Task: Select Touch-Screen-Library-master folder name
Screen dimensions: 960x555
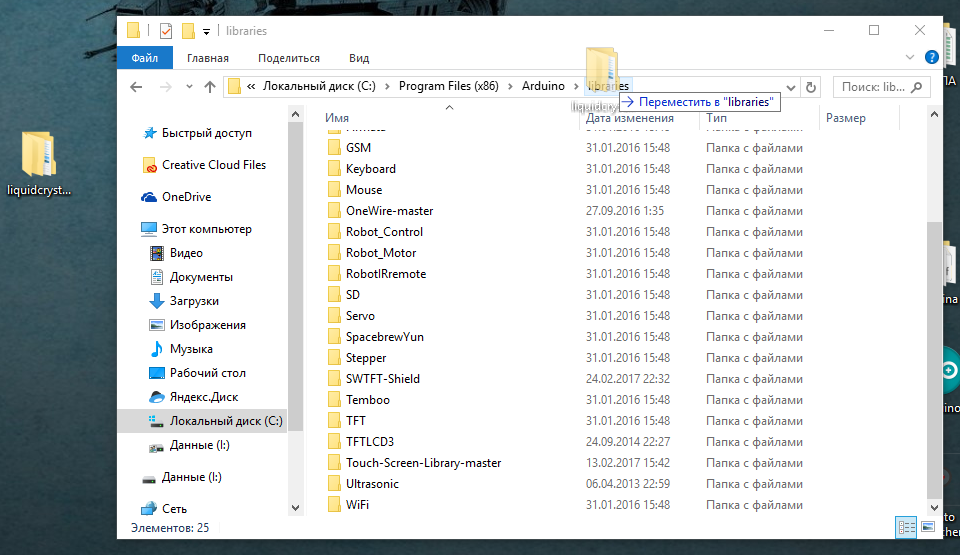Action: click(x=424, y=462)
